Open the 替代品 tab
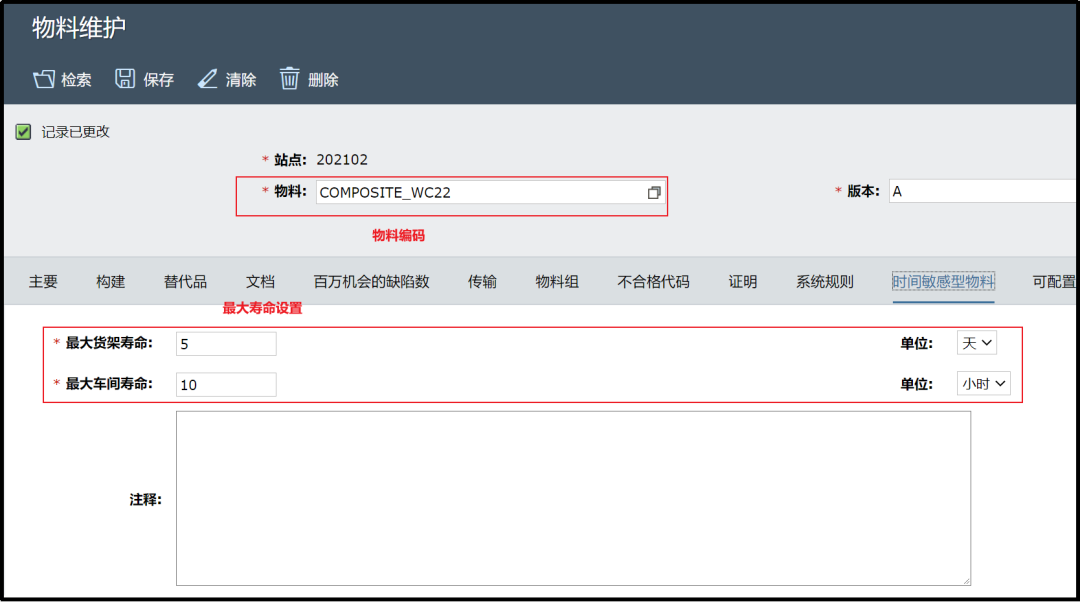The width and height of the screenshot is (1080, 602). pos(185,281)
